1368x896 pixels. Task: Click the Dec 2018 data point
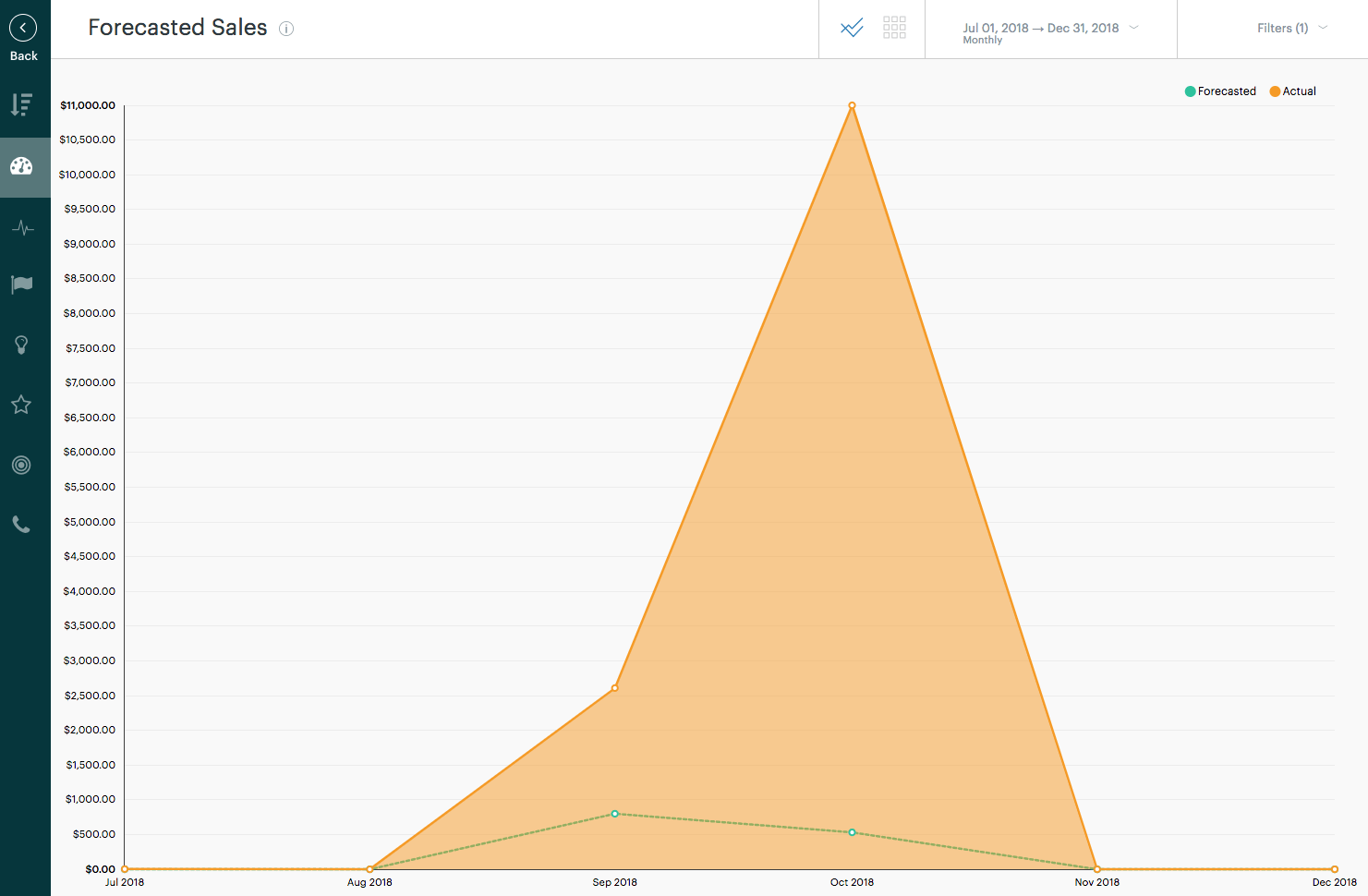1335,869
